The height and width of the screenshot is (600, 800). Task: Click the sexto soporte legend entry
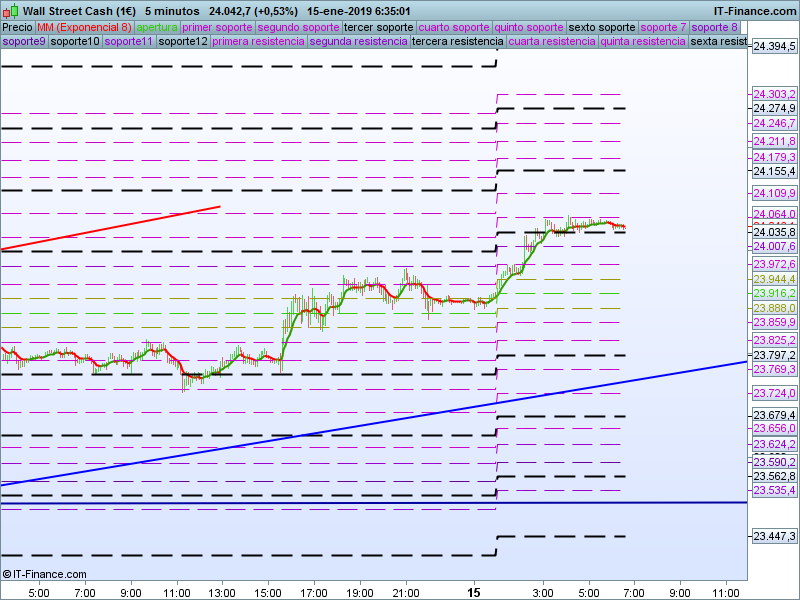[x=602, y=28]
